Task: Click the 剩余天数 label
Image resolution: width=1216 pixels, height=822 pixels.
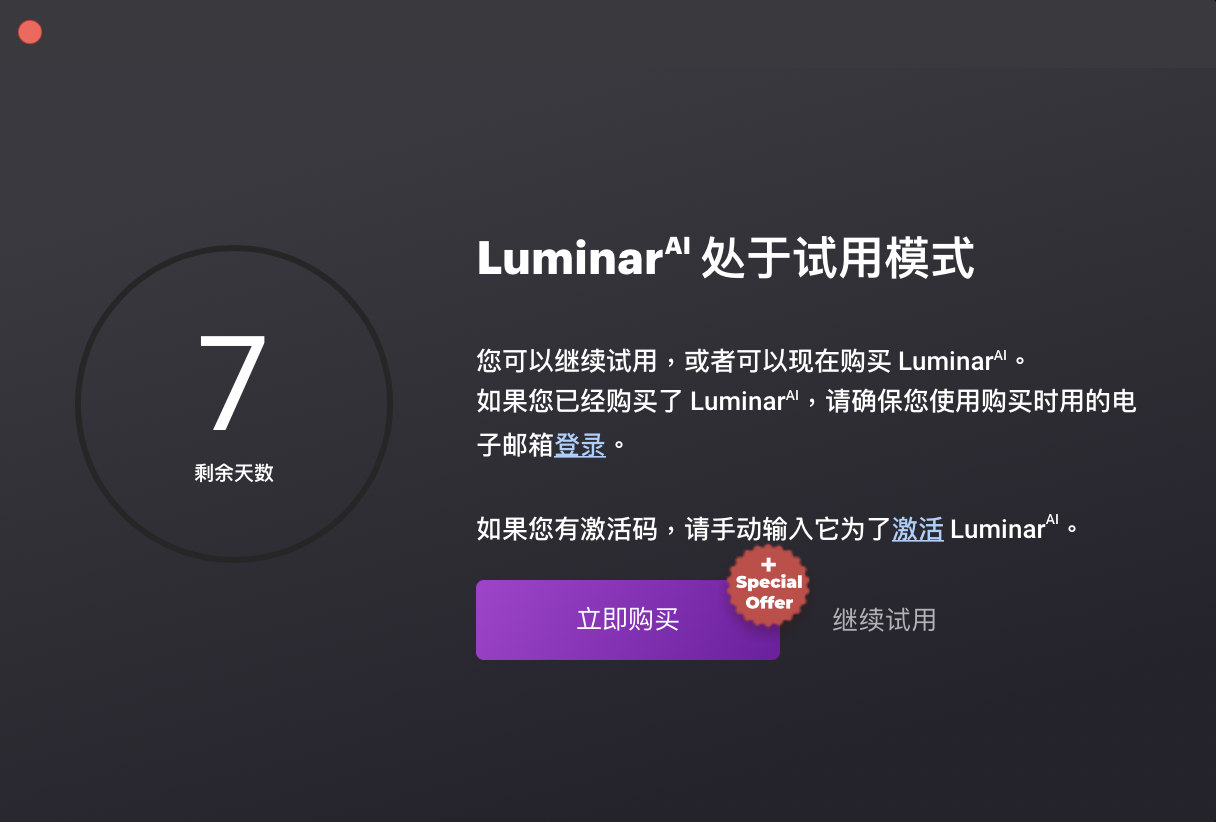Action: click(234, 473)
